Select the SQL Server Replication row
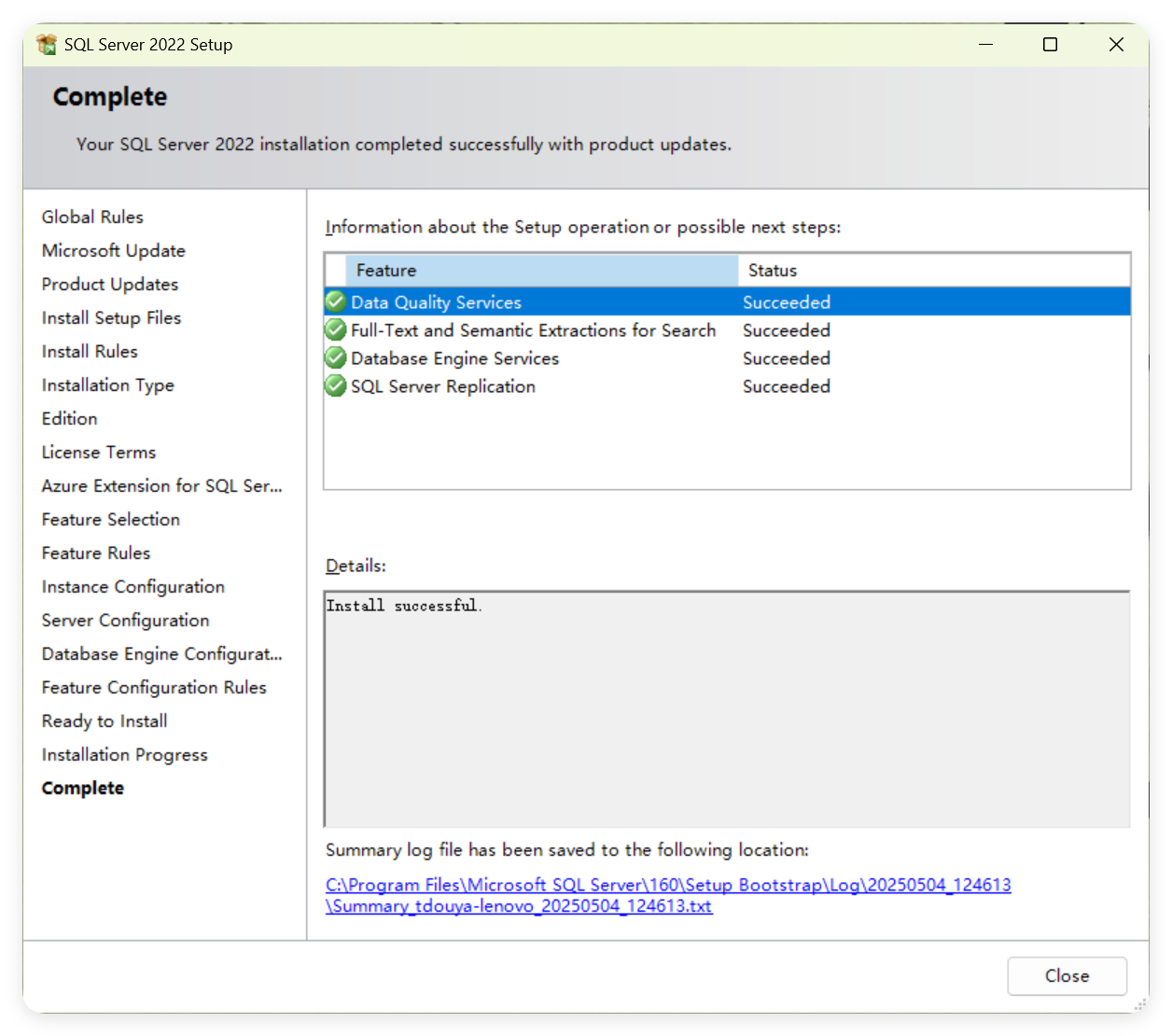The image size is (1172, 1036). (x=727, y=385)
